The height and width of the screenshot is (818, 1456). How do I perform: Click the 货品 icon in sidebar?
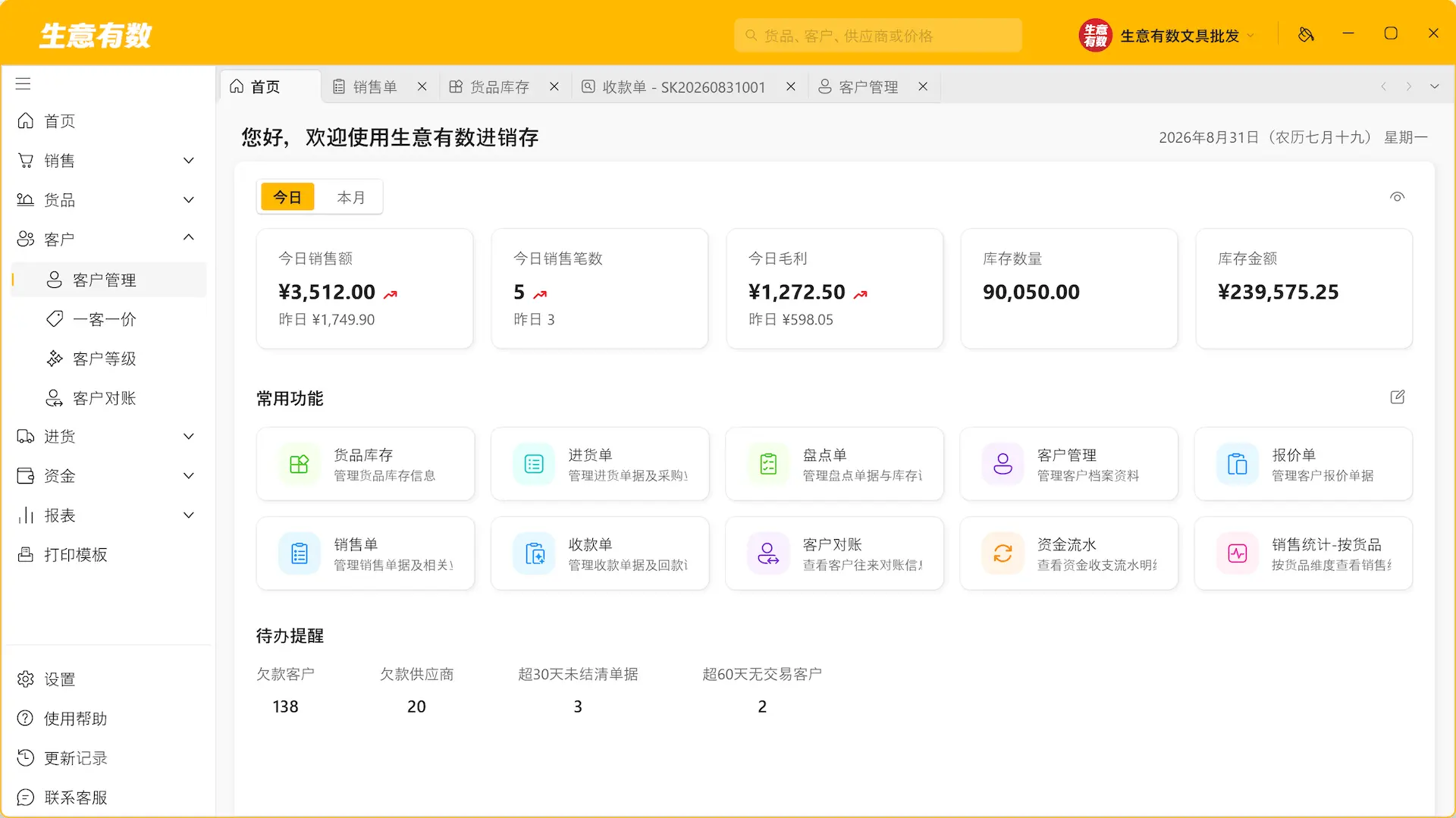pyautogui.click(x=26, y=200)
